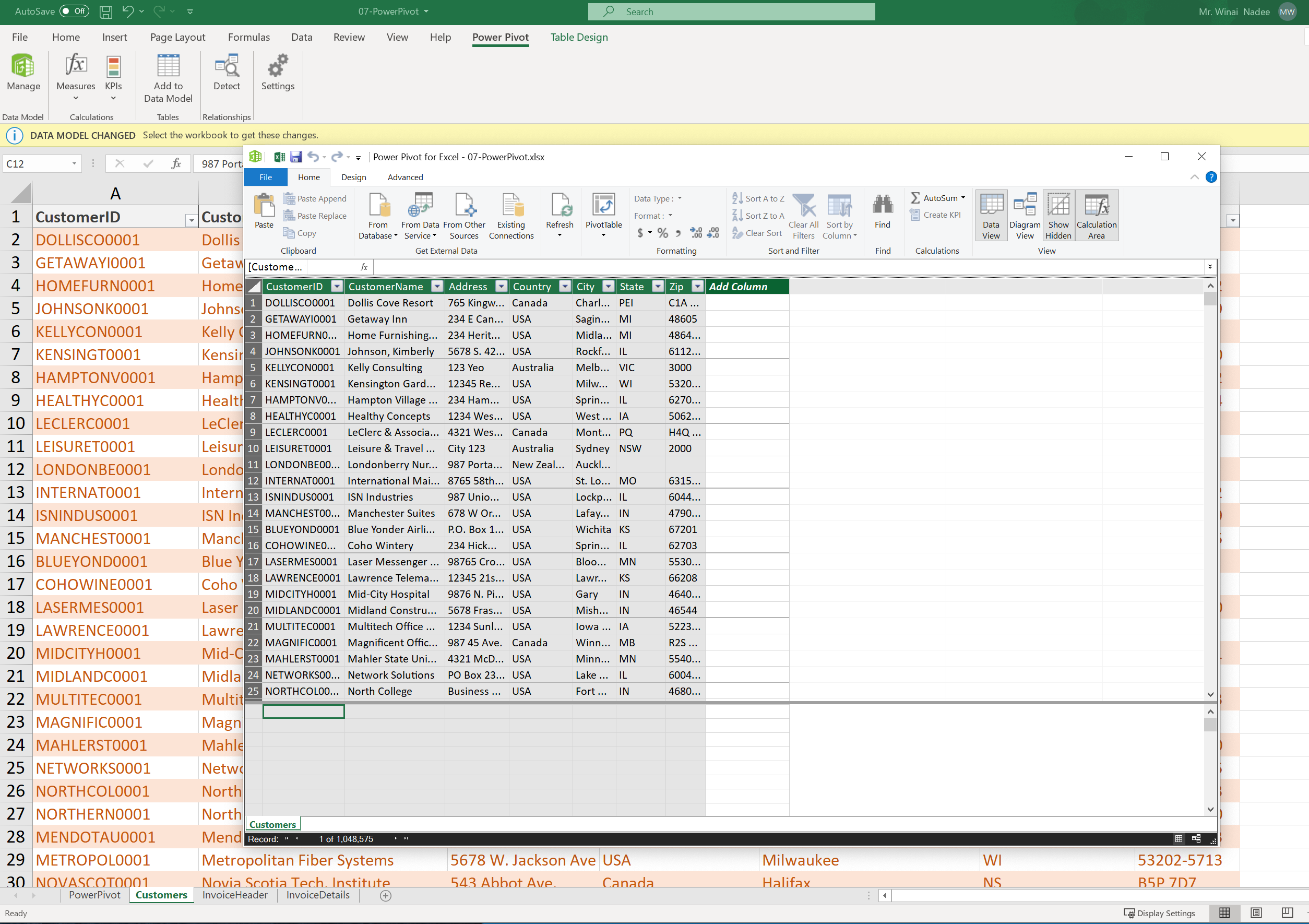This screenshot has width=1309, height=924.
Task: Open Zip column filter dropdown
Action: click(x=697, y=286)
